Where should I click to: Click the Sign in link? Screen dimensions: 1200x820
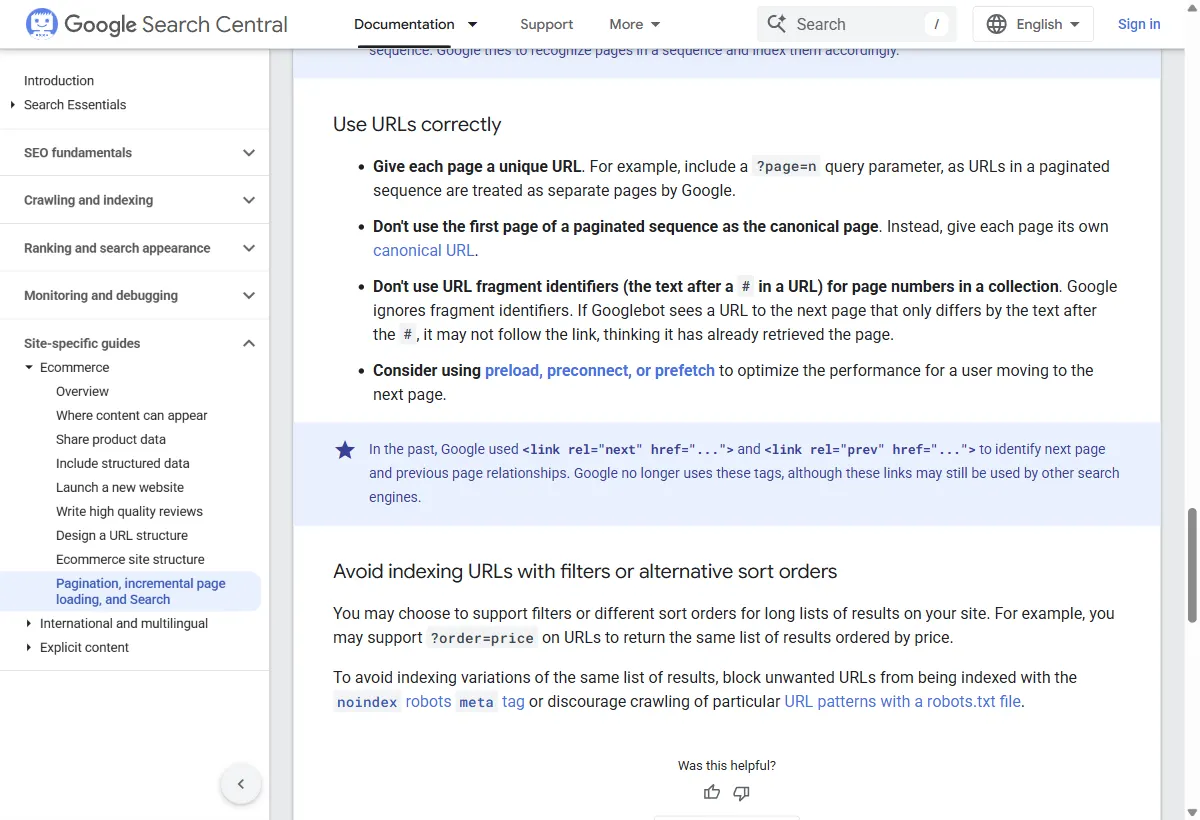[1139, 24]
